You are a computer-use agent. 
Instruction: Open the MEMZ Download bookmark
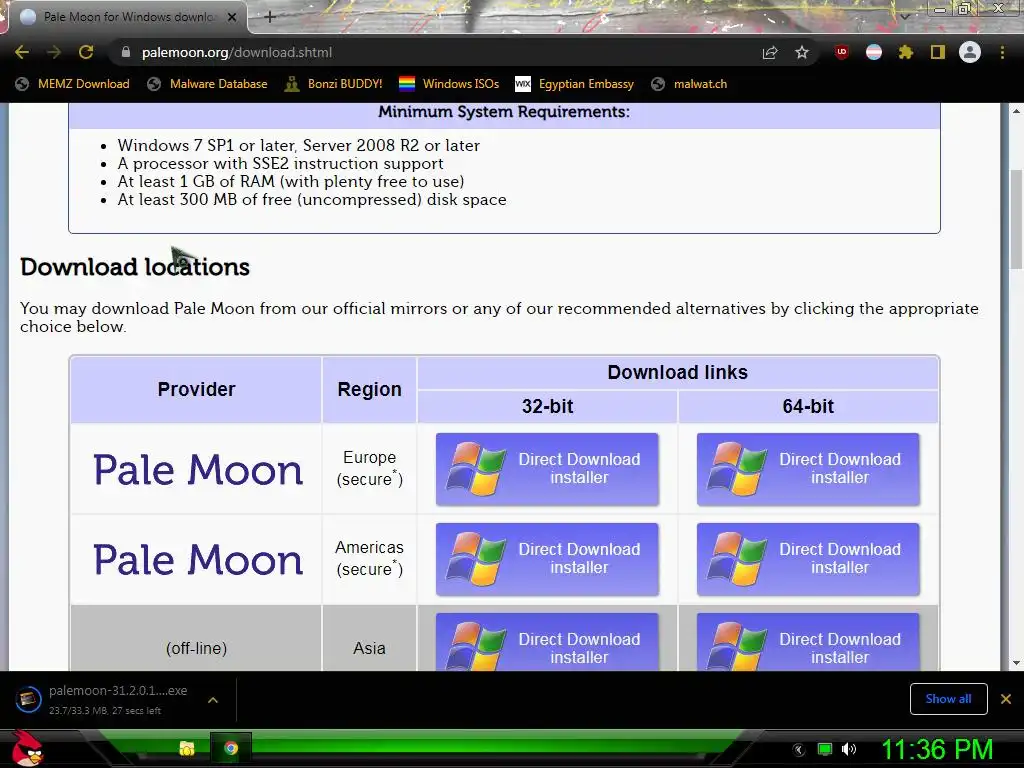click(72, 84)
